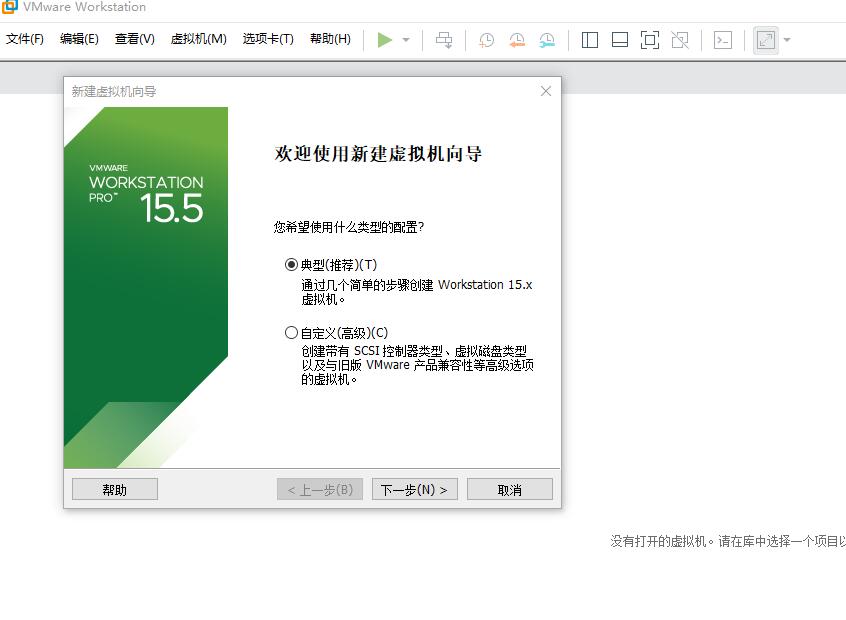The image size is (846, 620).
Task: Open the 编辑(E) menu
Action: (x=79, y=39)
